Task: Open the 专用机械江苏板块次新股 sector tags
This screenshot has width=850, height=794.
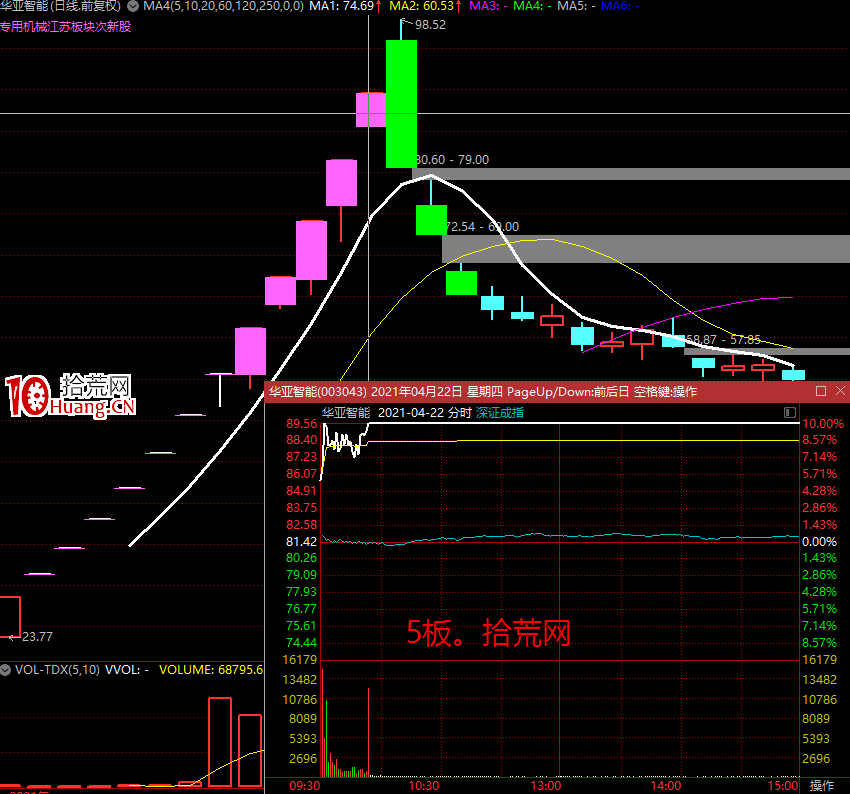Action: pyautogui.click(x=66, y=27)
